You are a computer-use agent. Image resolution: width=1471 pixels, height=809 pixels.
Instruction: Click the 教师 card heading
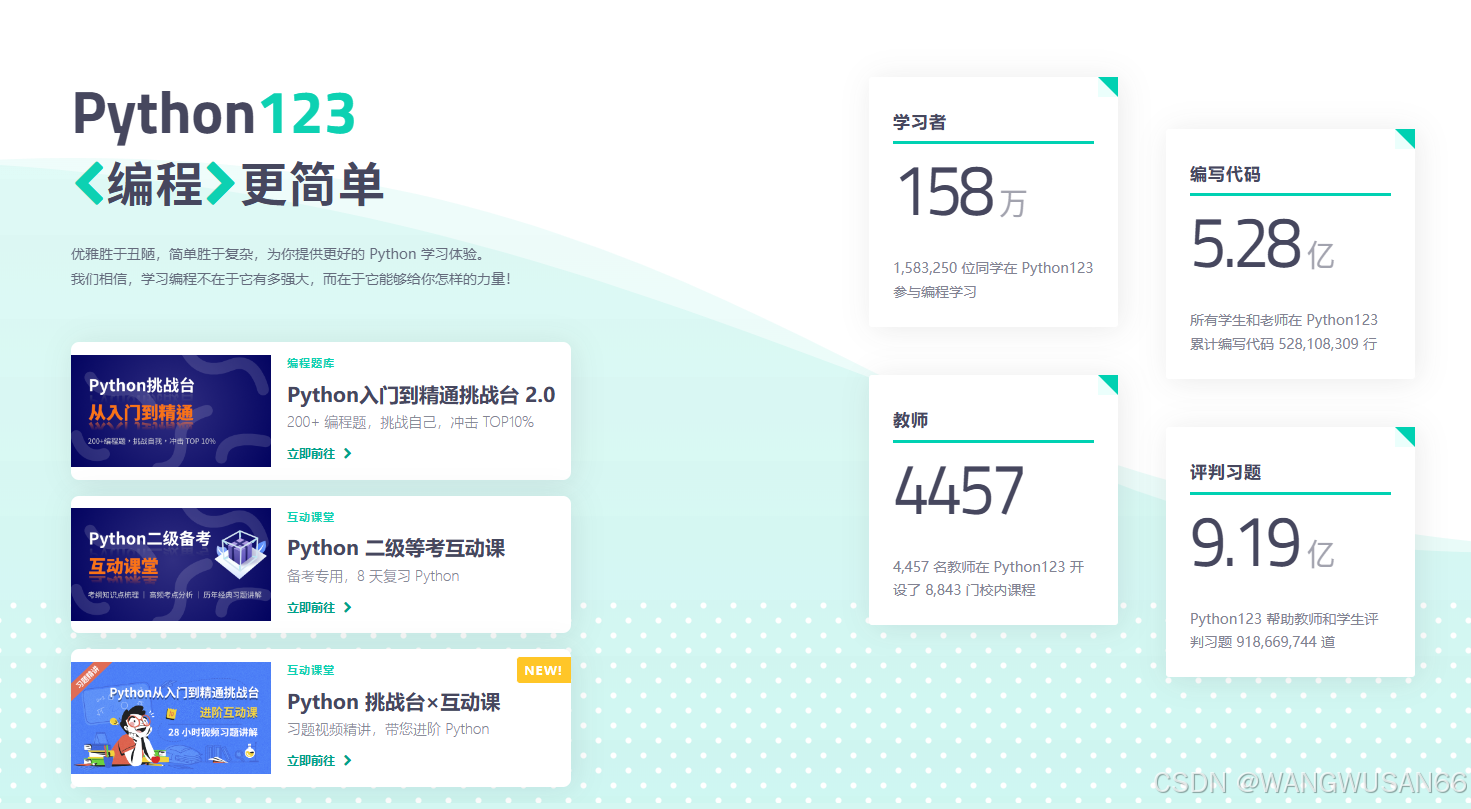910,420
